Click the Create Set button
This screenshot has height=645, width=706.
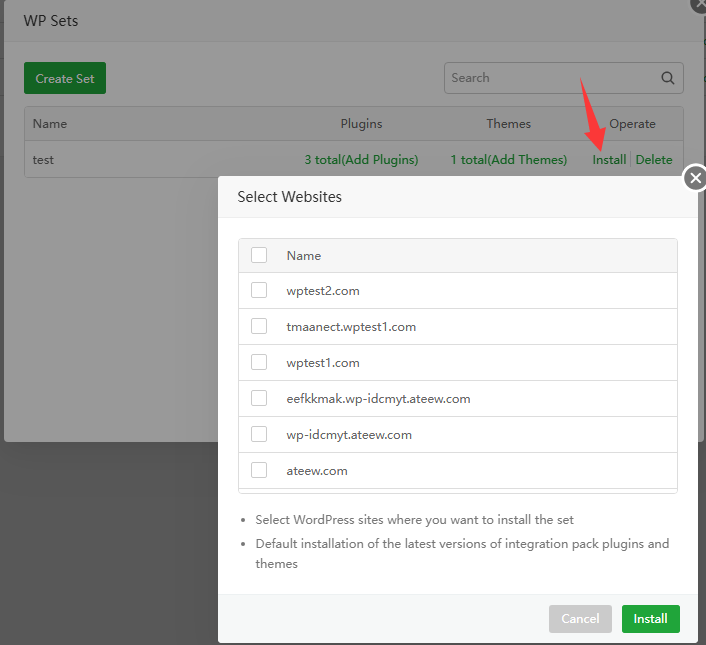65,78
